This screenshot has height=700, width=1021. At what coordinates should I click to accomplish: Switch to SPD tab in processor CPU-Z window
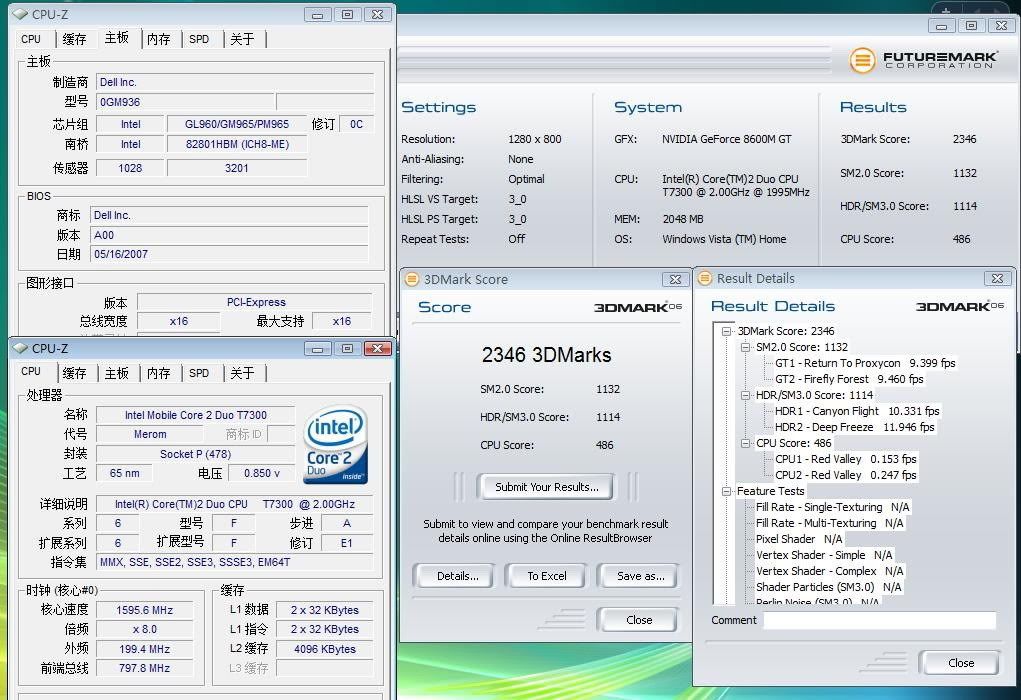coord(199,373)
